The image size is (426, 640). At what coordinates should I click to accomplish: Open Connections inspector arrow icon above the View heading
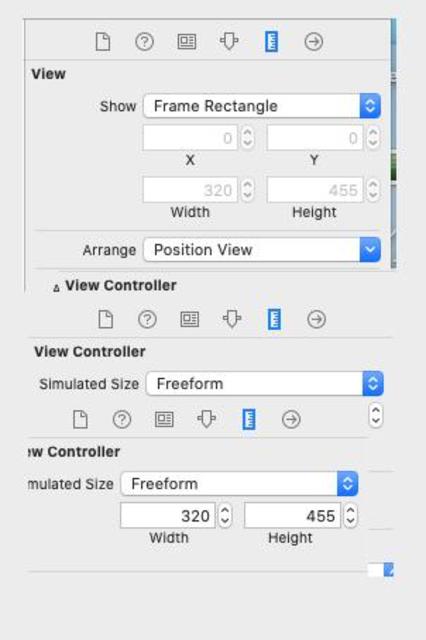point(314,42)
